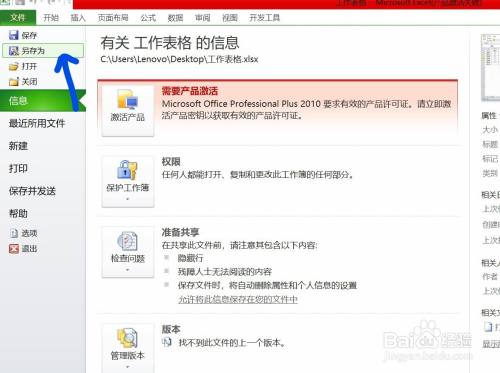Click the 选项 options icon

[14, 233]
